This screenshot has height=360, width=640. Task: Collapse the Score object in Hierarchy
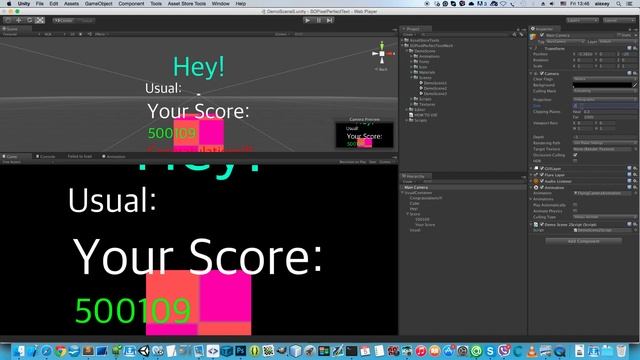click(407, 214)
